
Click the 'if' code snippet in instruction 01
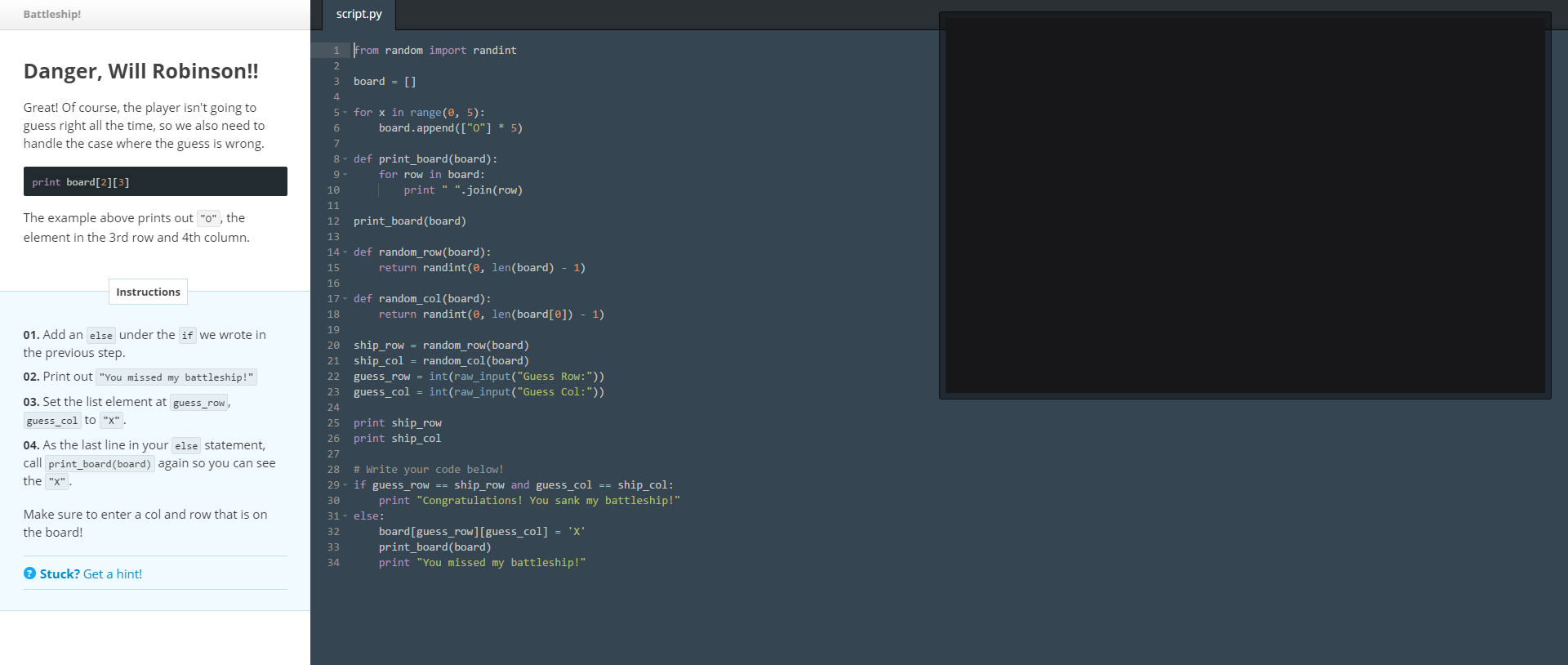click(x=188, y=335)
